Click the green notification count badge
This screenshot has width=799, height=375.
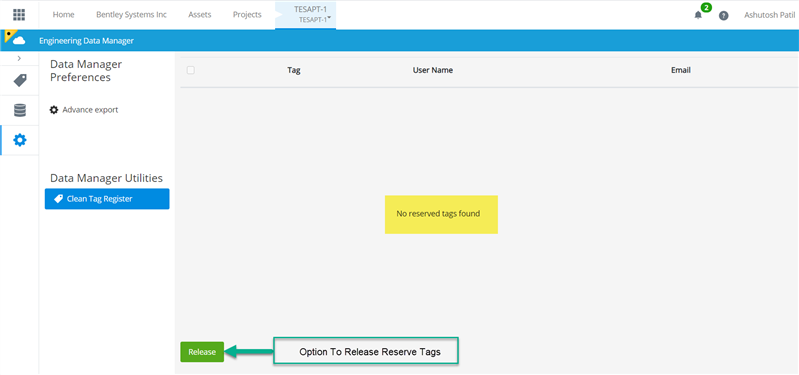(706, 8)
